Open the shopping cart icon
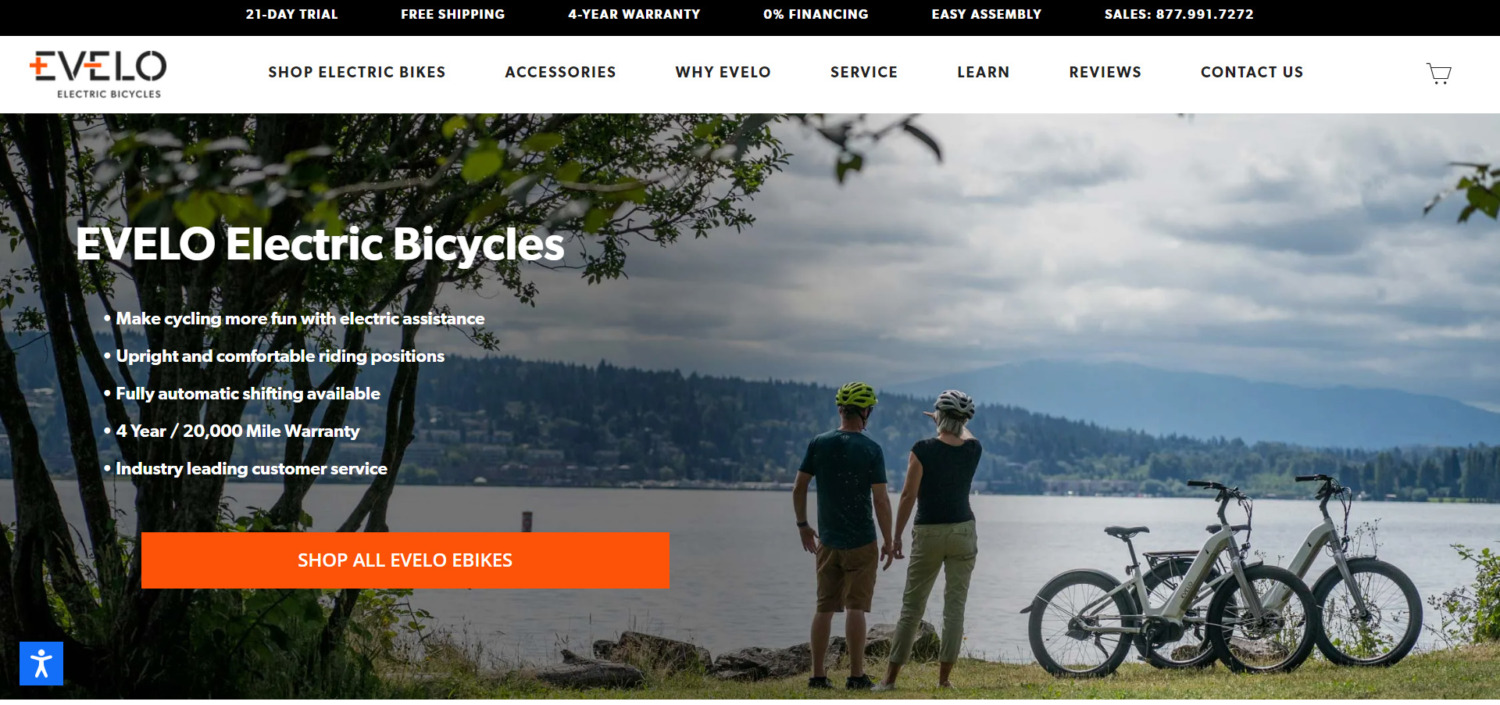 (1439, 73)
